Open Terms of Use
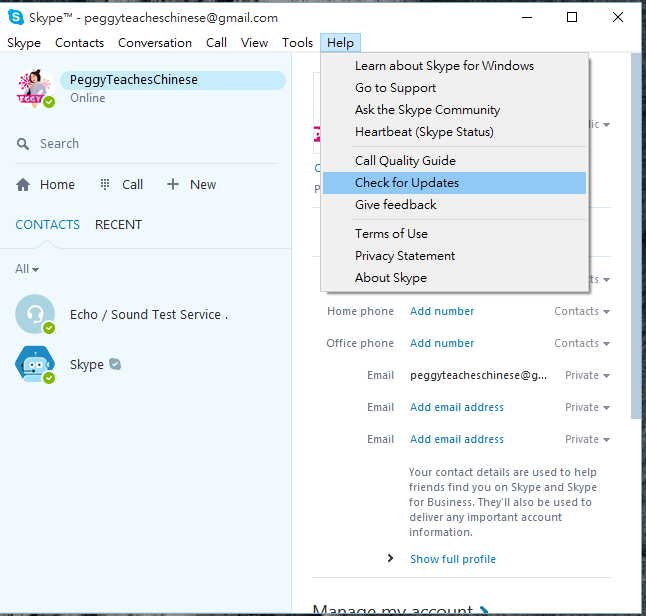Image resolution: width=646 pixels, height=616 pixels. [x=454, y=234]
